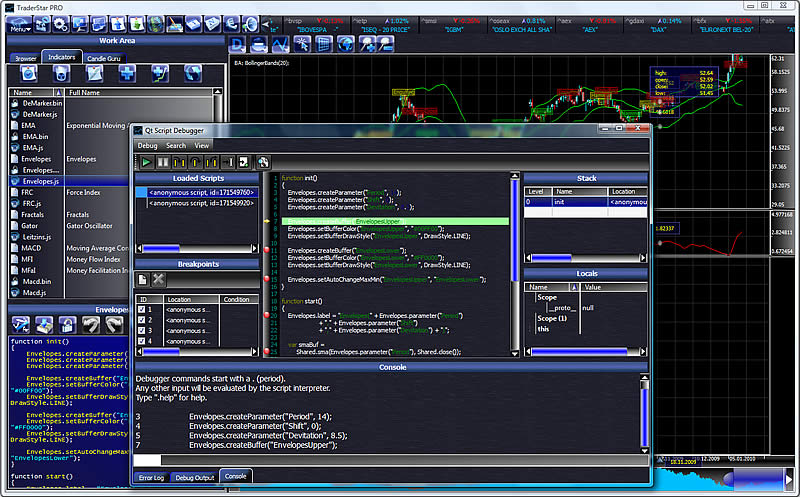This screenshot has height=497, width=800.
Task: Switch to the Debug Output tab
Action: (x=194, y=478)
